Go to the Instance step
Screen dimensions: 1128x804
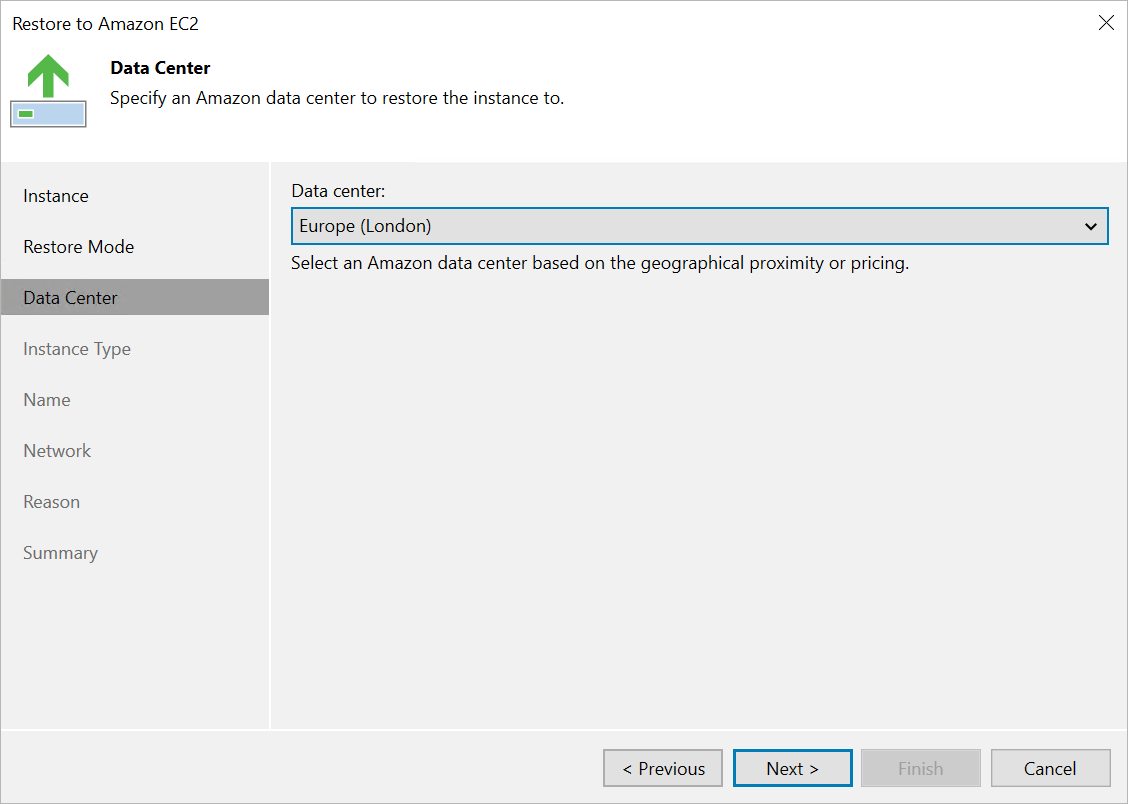tap(56, 196)
